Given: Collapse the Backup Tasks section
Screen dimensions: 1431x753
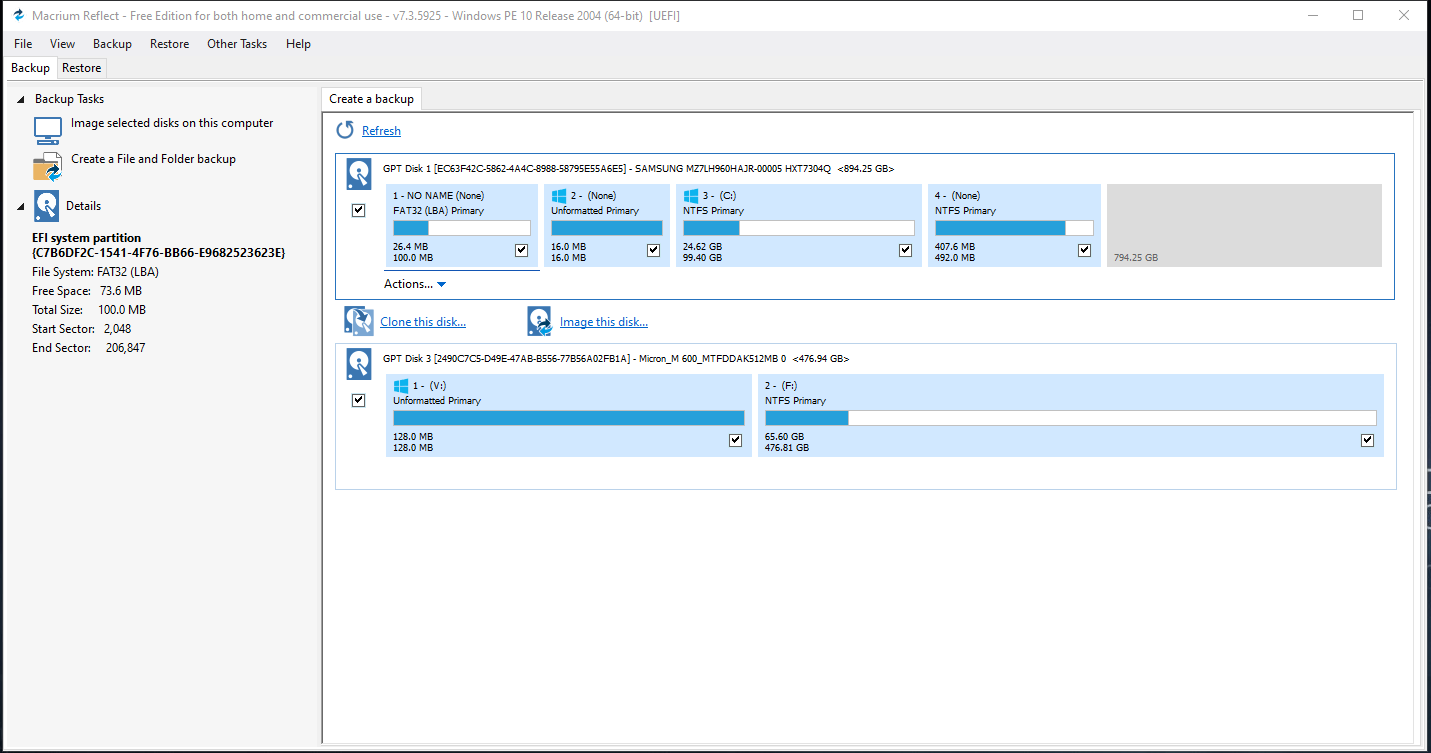Looking at the screenshot, I should click(x=21, y=100).
